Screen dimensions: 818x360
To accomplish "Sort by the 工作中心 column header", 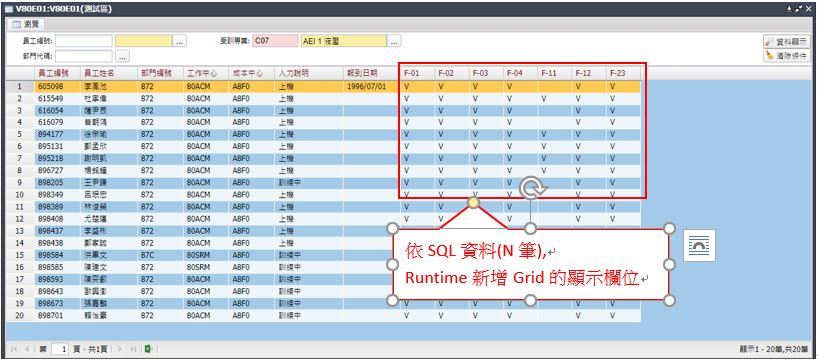I will (206, 74).
